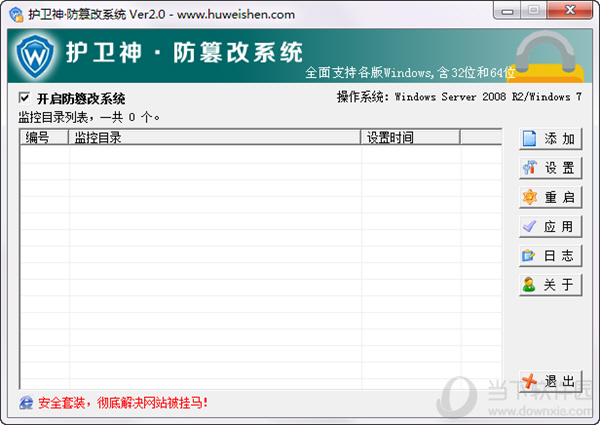Image resolution: width=600 pixels, height=425 pixels.
Task: Exit the program via 退出 button
Action: point(550,381)
